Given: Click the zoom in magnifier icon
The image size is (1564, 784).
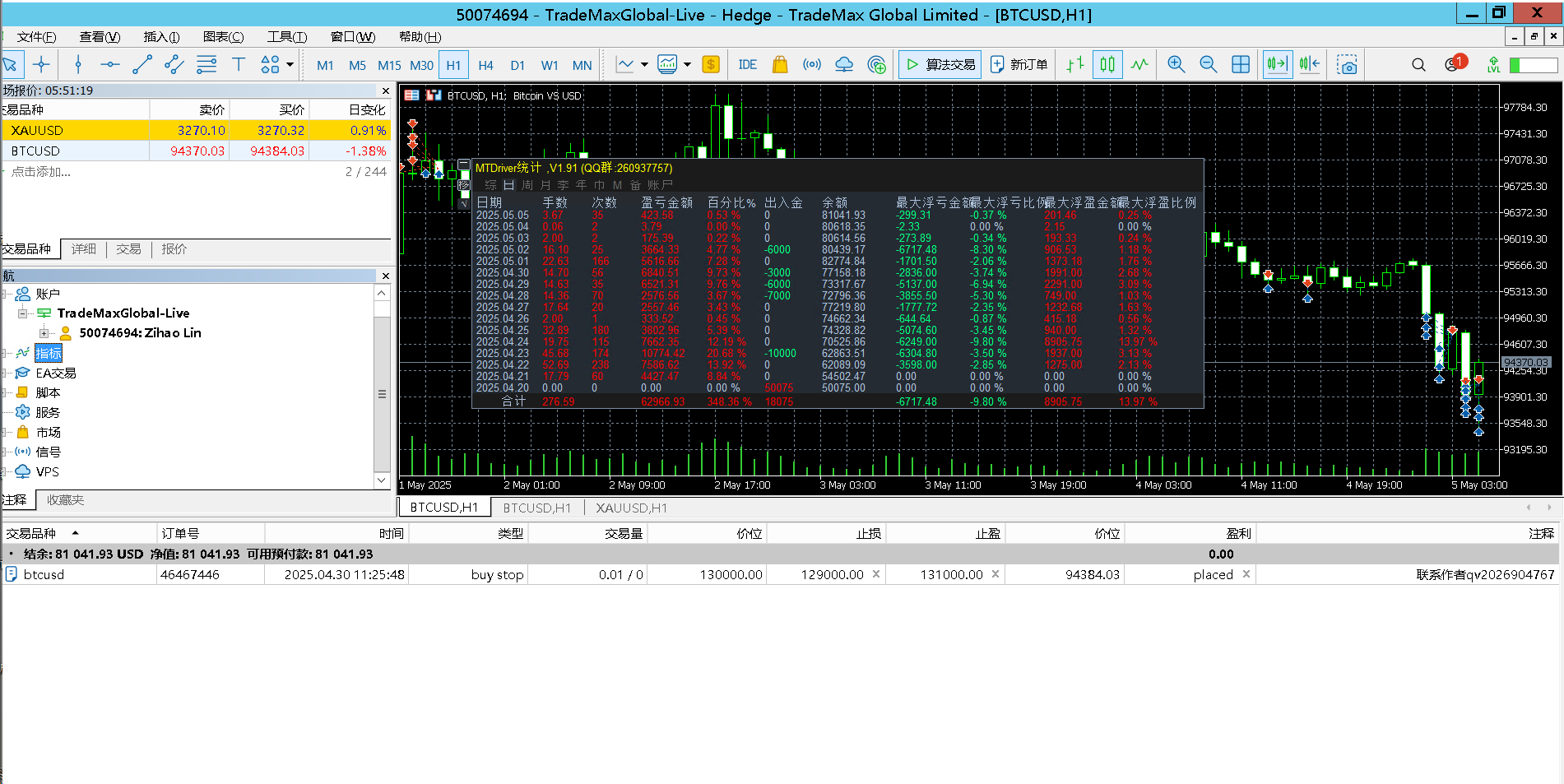Looking at the screenshot, I should [1176, 65].
